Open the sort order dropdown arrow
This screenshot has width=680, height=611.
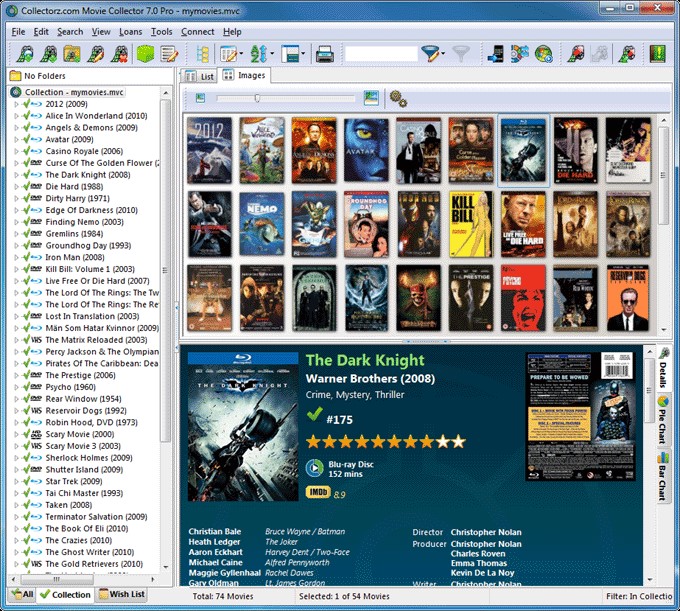coord(273,54)
